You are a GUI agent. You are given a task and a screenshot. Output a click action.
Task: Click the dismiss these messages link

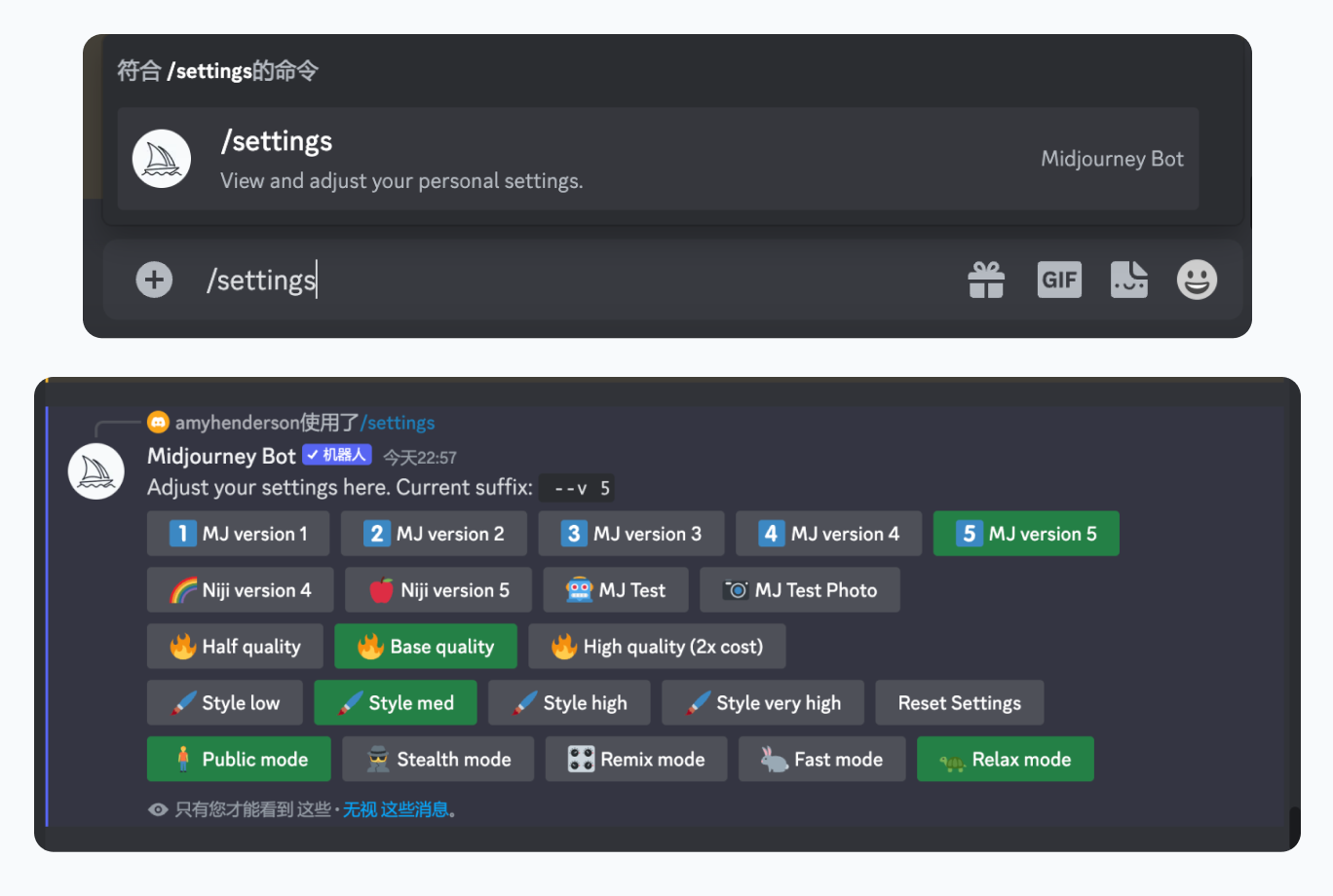pyautogui.click(x=396, y=809)
